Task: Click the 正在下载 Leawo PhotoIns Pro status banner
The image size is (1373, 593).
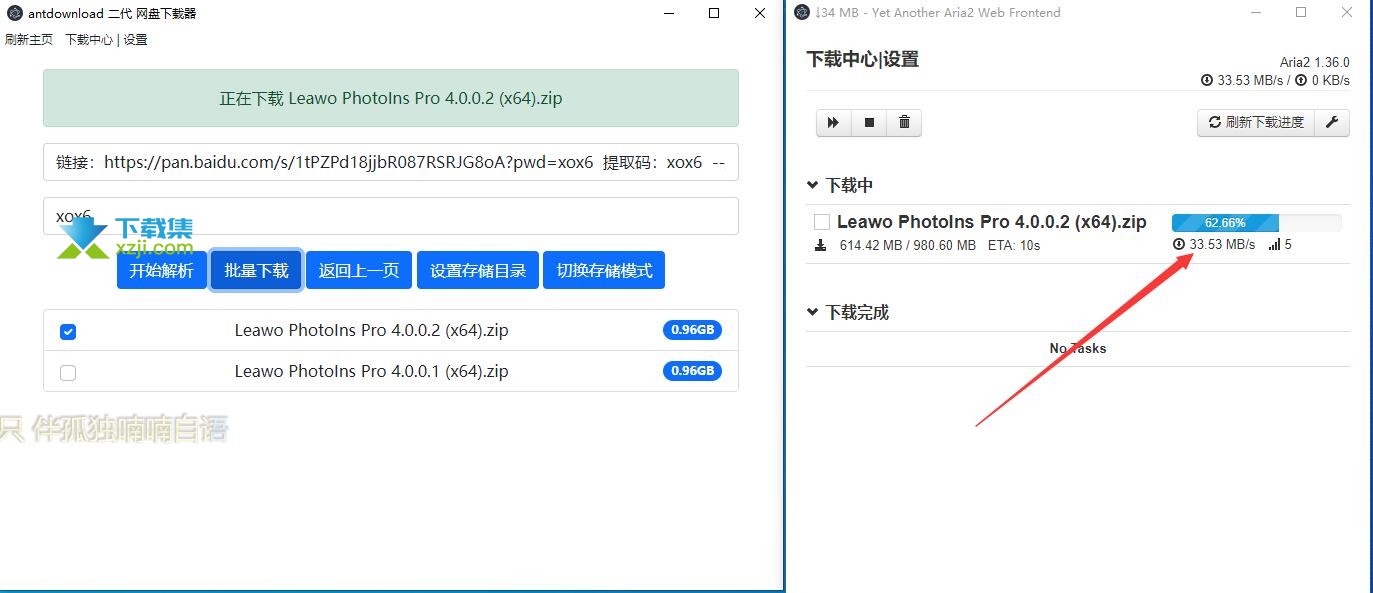Action: 391,98
